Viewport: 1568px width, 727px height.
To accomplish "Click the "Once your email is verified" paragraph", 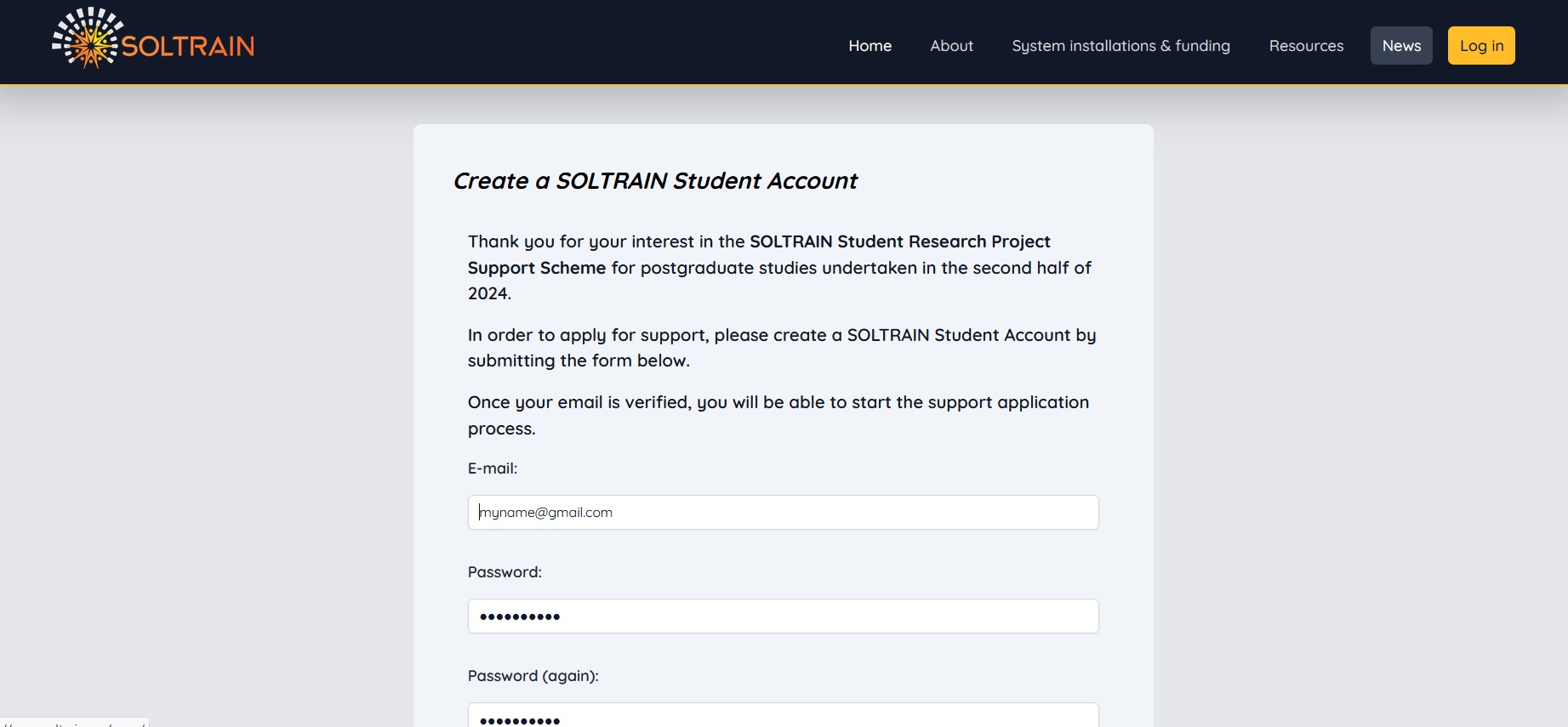I will (x=778, y=415).
